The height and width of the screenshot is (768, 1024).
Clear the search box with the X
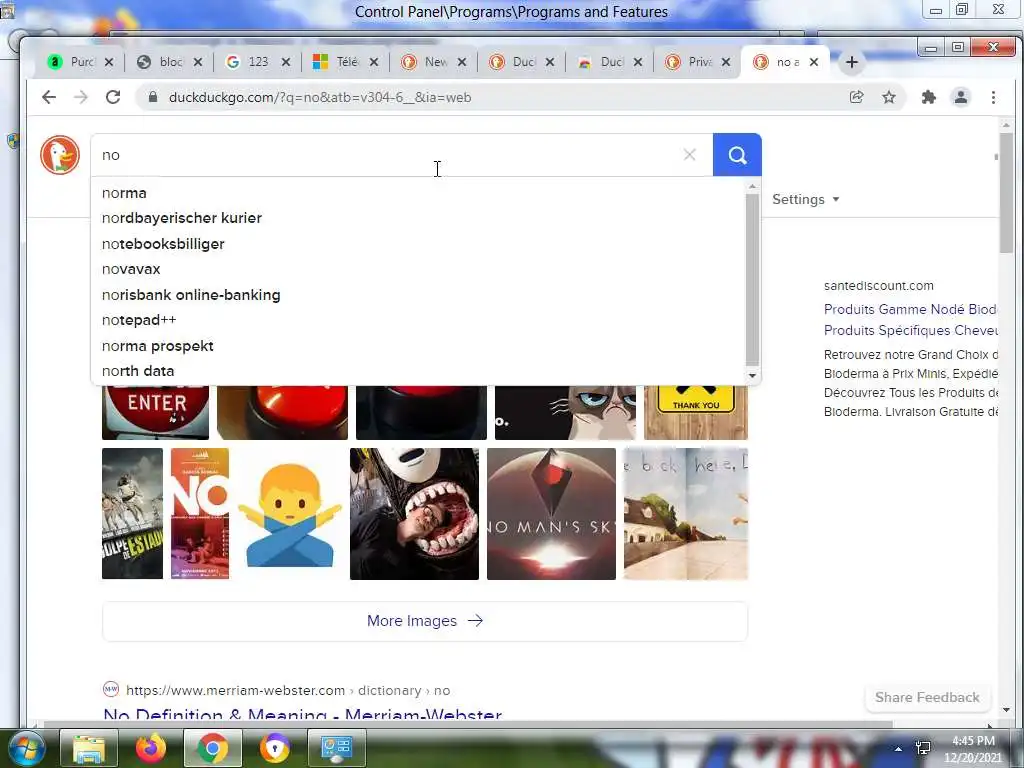pos(690,155)
